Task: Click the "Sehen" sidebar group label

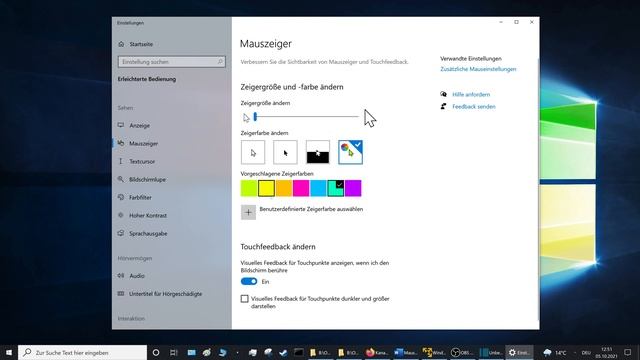Action: 125,108
